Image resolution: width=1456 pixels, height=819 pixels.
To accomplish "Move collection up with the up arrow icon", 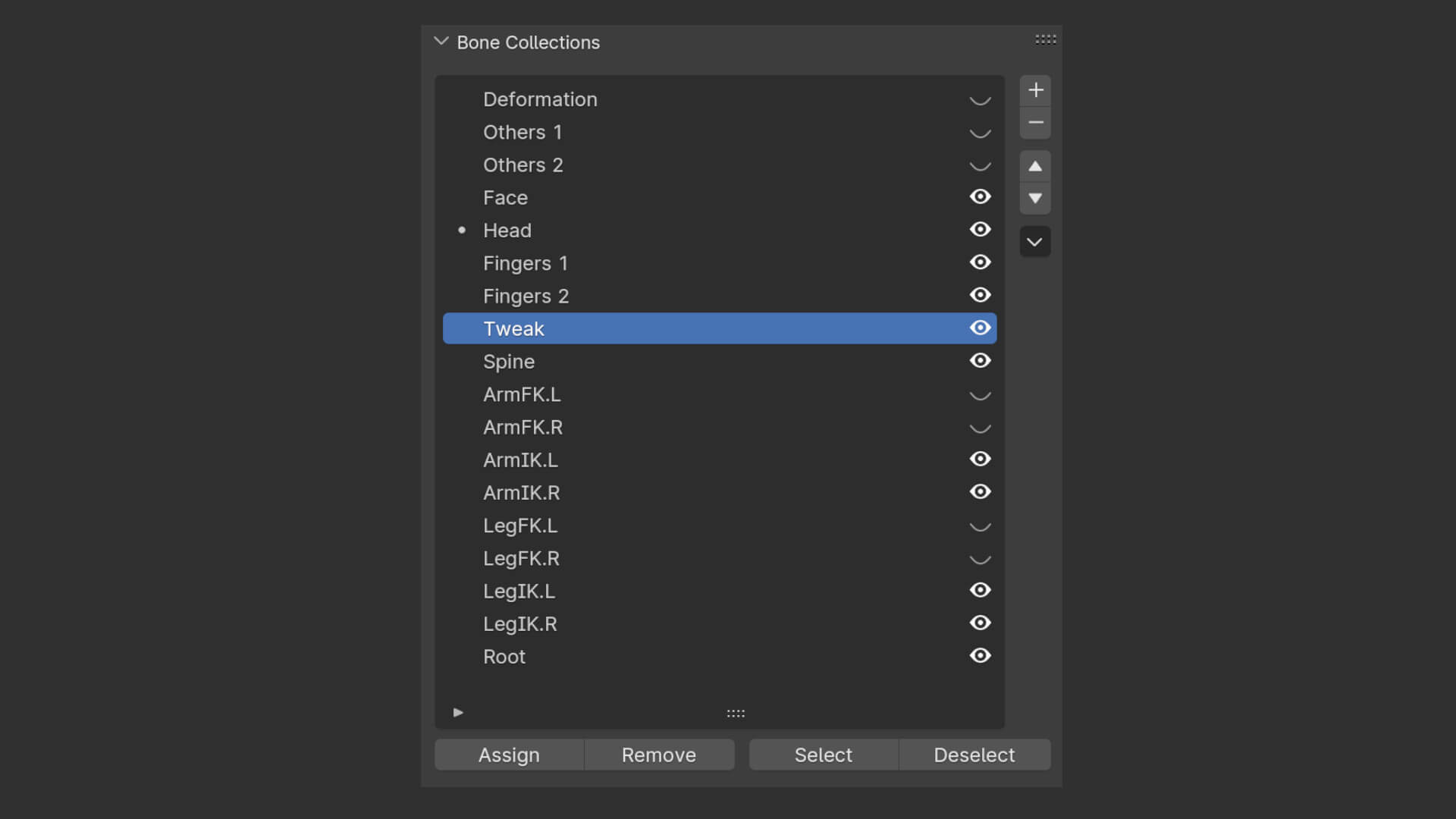I will (x=1035, y=166).
